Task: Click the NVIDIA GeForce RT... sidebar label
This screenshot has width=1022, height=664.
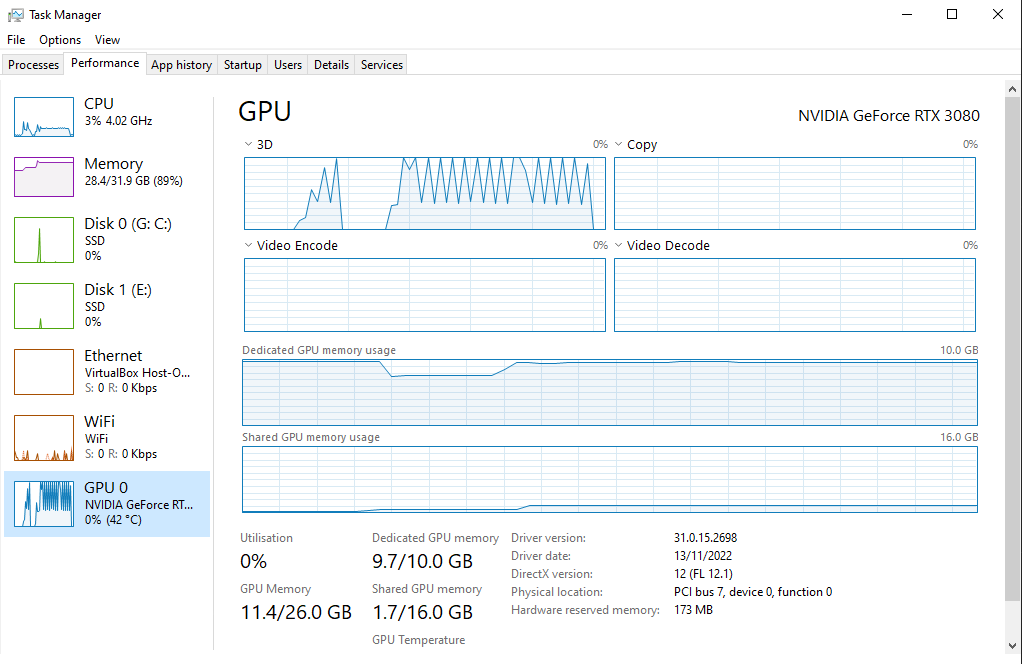Action: pyautogui.click(x=139, y=504)
